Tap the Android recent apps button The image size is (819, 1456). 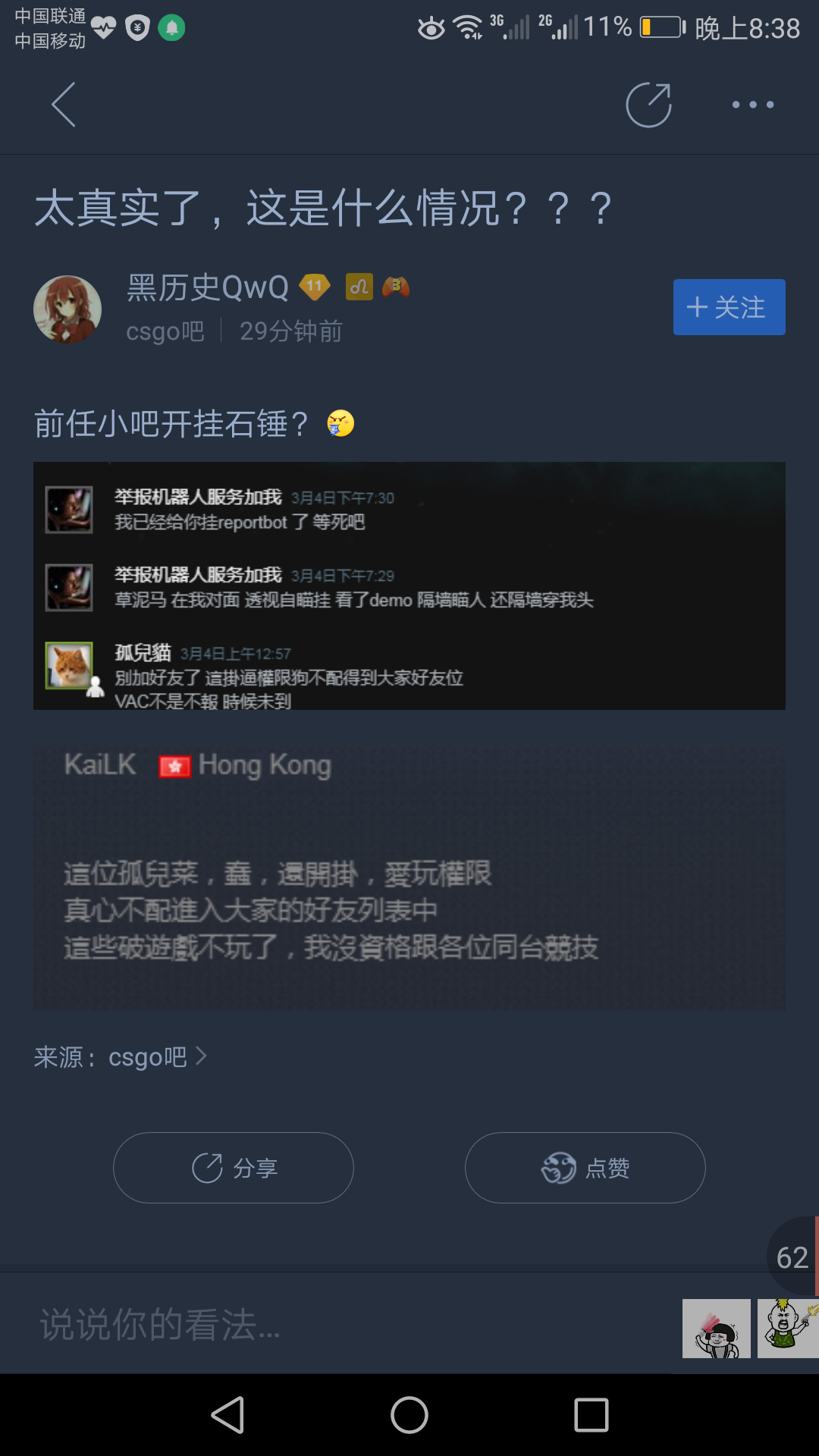(x=591, y=1415)
